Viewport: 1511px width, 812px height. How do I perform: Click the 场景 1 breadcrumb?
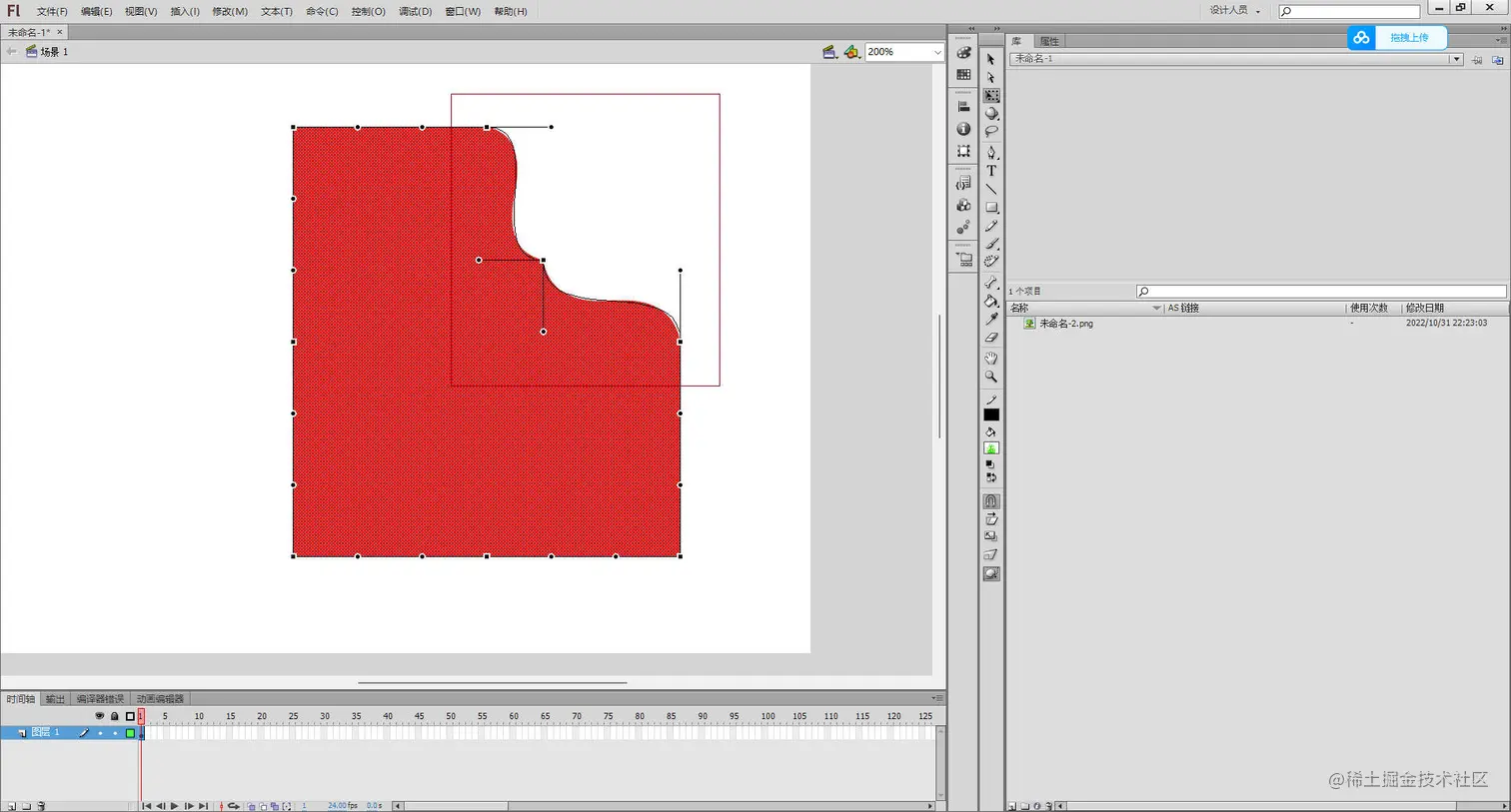pos(50,51)
